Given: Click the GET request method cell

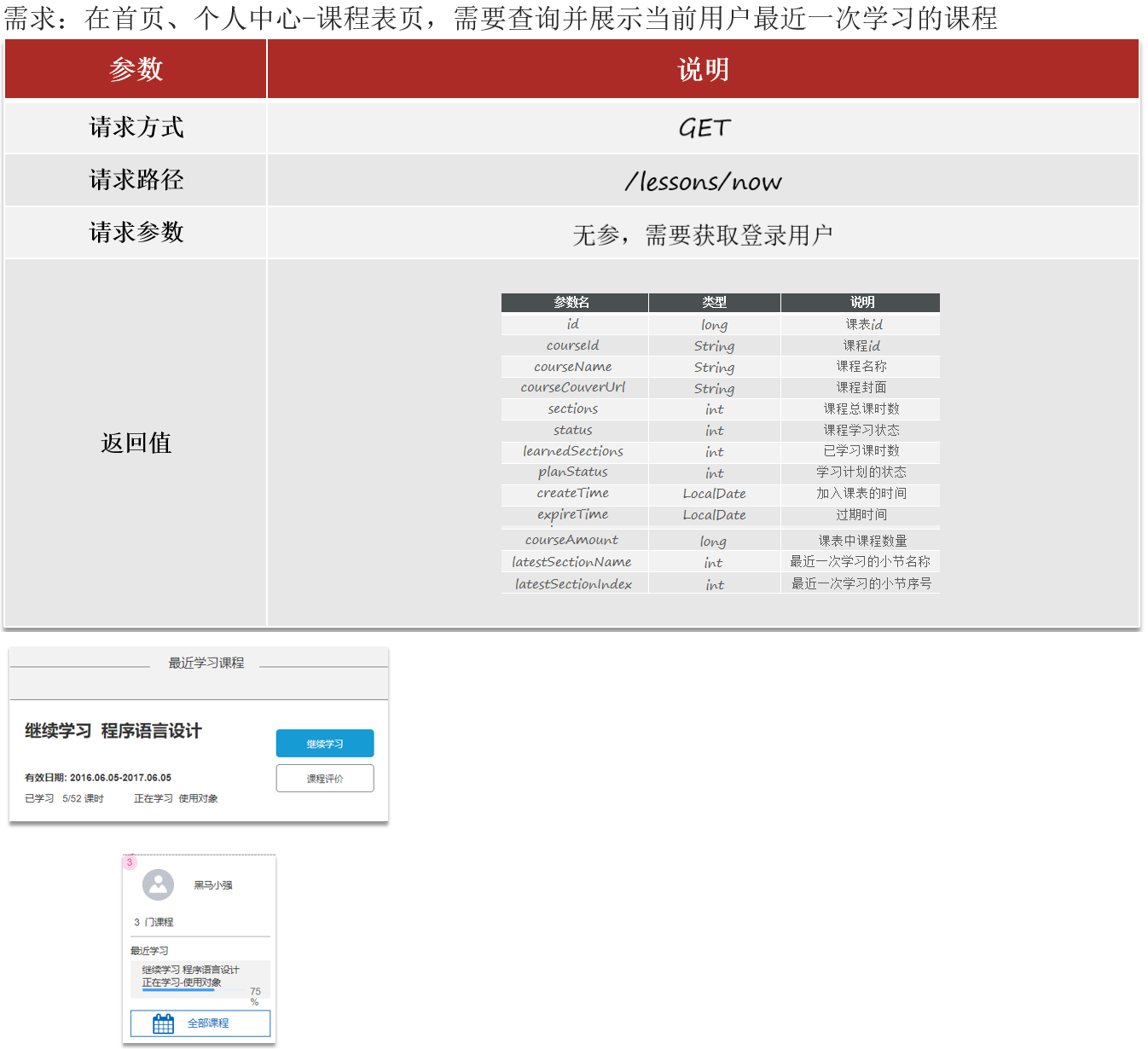Looking at the screenshot, I should tap(703, 128).
